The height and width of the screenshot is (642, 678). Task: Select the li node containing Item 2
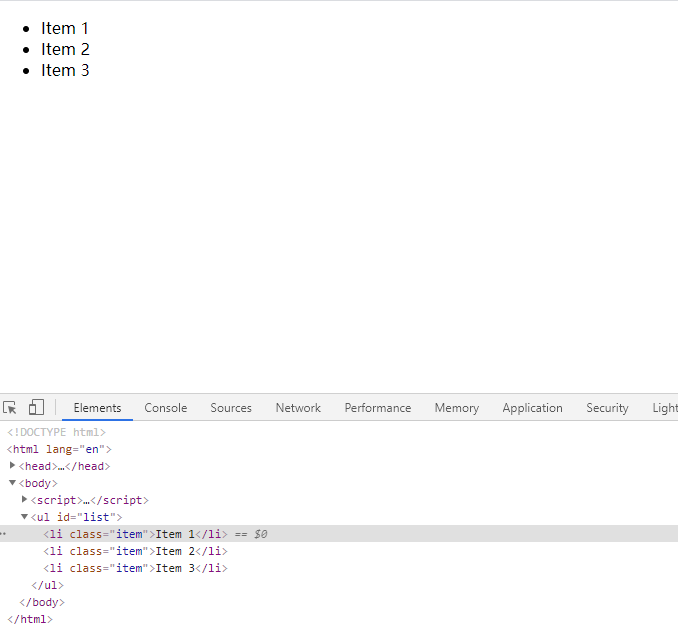pos(135,551)
